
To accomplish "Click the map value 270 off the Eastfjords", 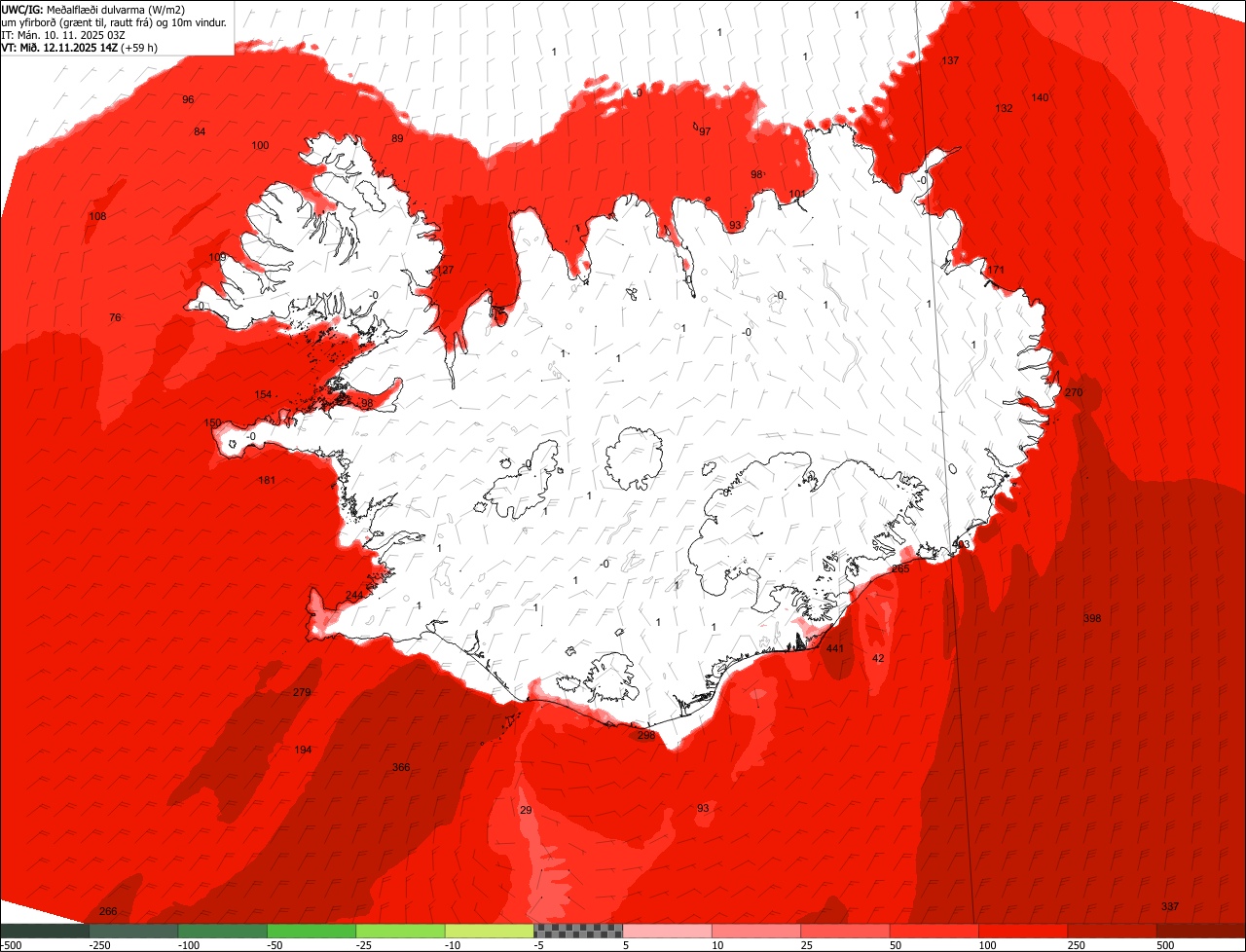I will click(1074, 393).
